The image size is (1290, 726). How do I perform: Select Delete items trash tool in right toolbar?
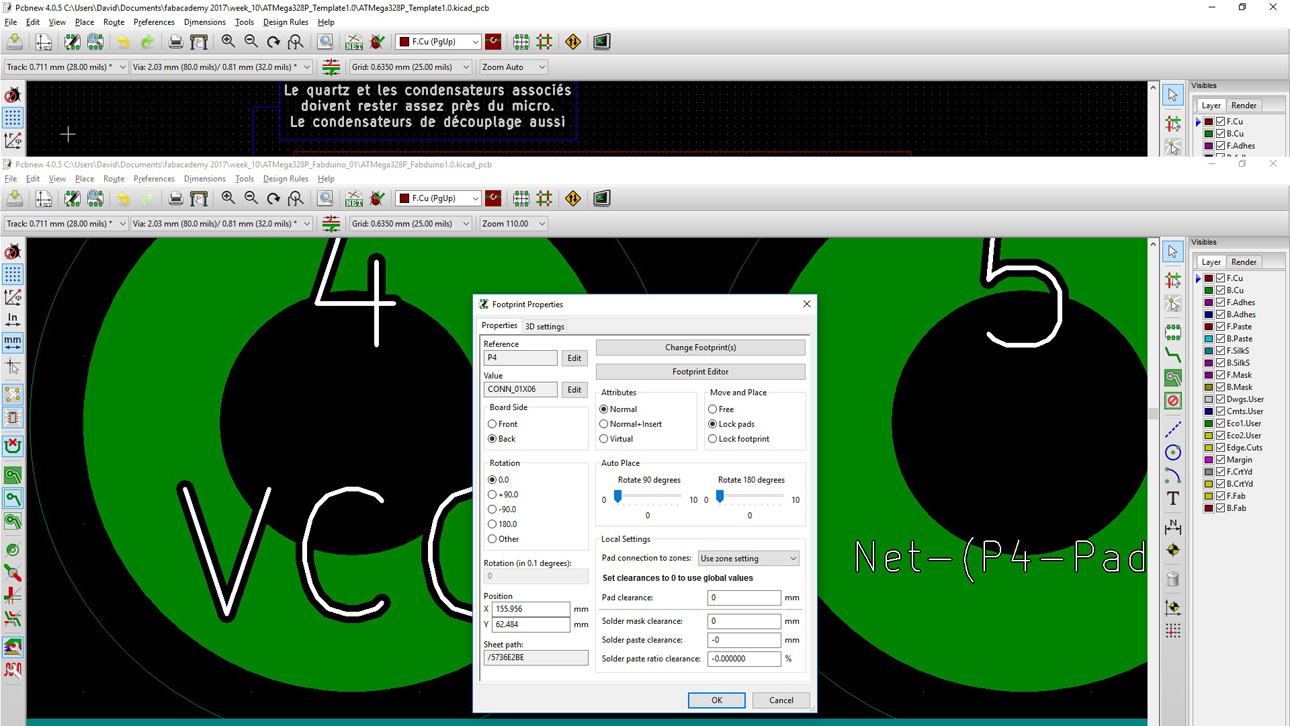coord(1173,579)
